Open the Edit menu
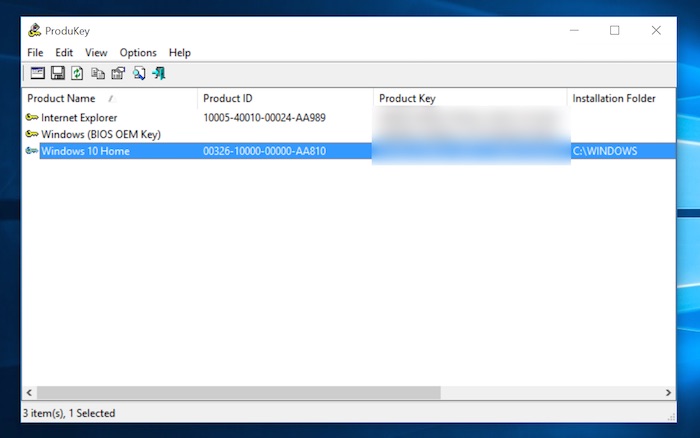This screenshot has width=700, height=438. (64, 53)
